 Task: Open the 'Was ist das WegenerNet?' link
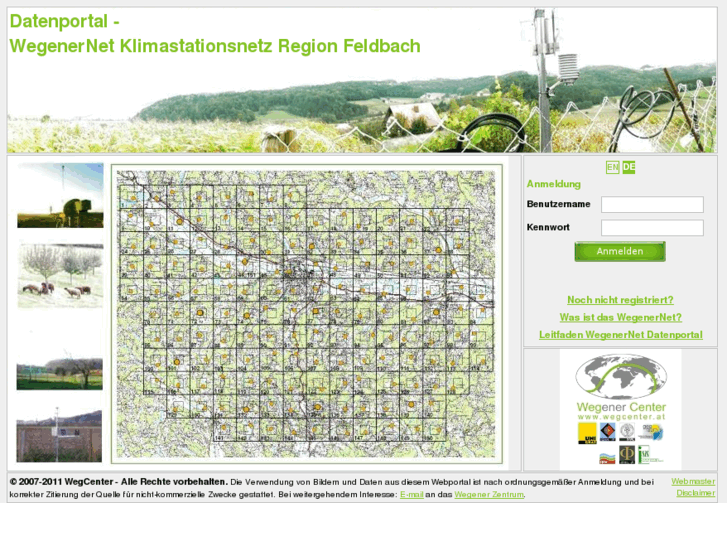(x=620, y=318)
